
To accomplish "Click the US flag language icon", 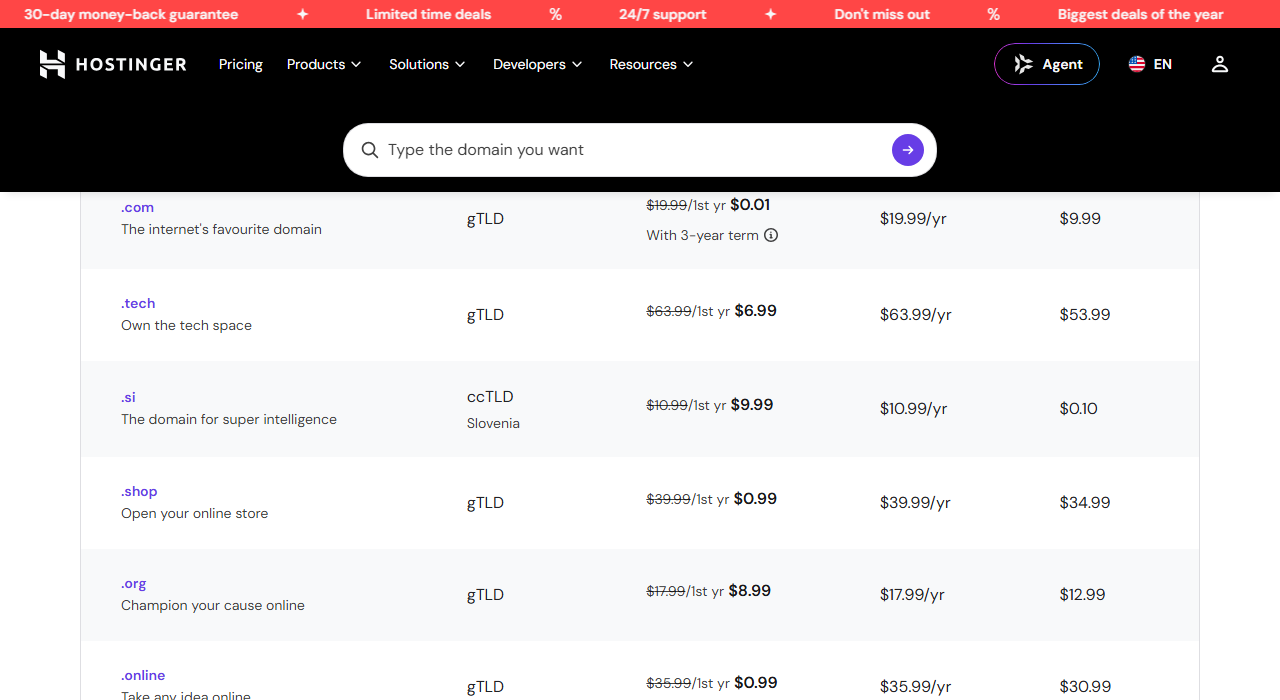I will (x=1137, y=64).
